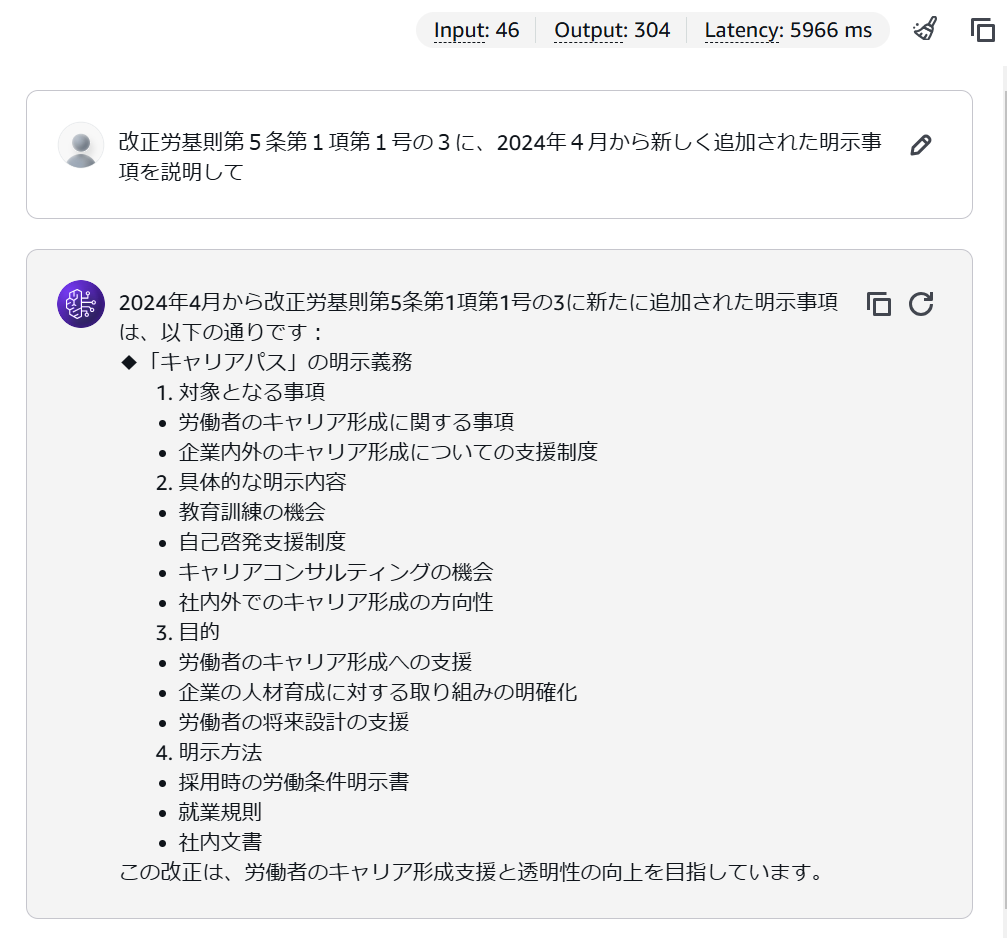This screenshot has height=947, width=1007.
Task: Select the purple assistant model avatar
Action: 80,303
